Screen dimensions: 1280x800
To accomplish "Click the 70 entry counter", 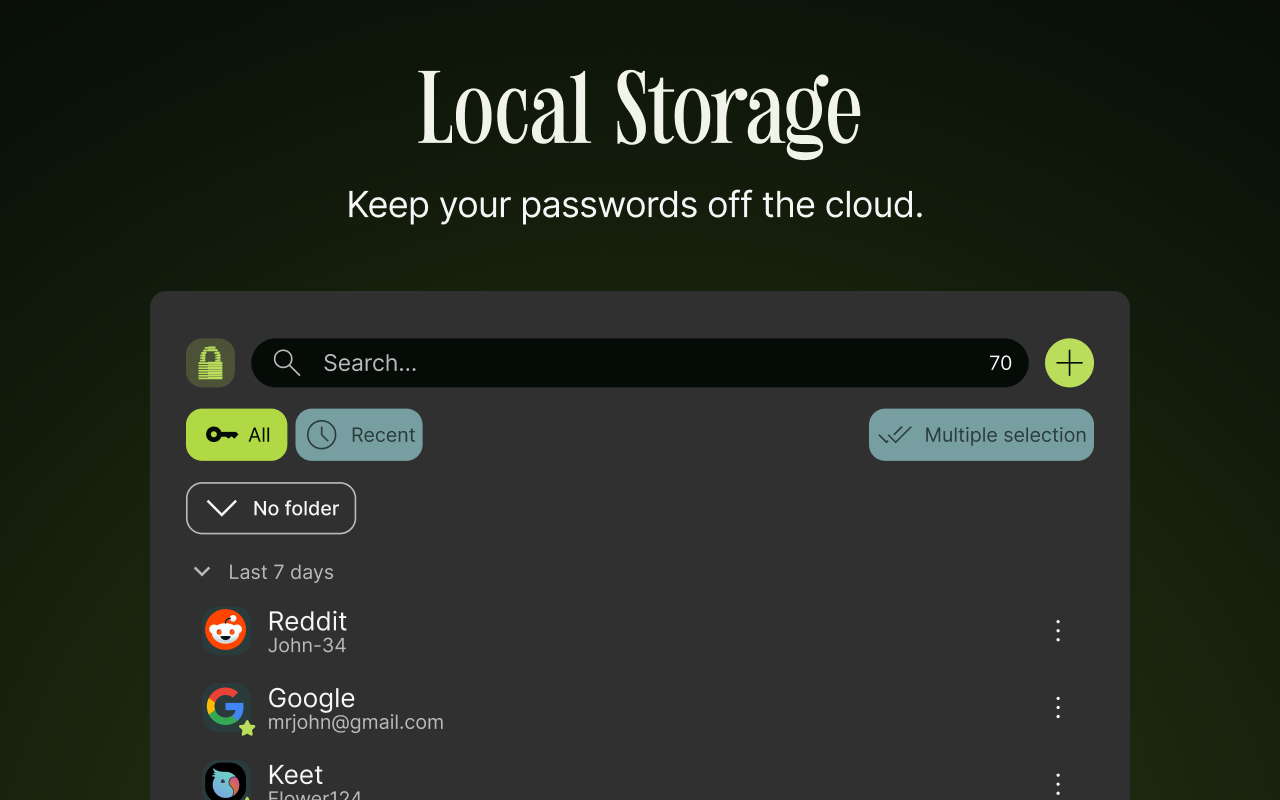I will pyautogui.click(x=1000, y=363).
